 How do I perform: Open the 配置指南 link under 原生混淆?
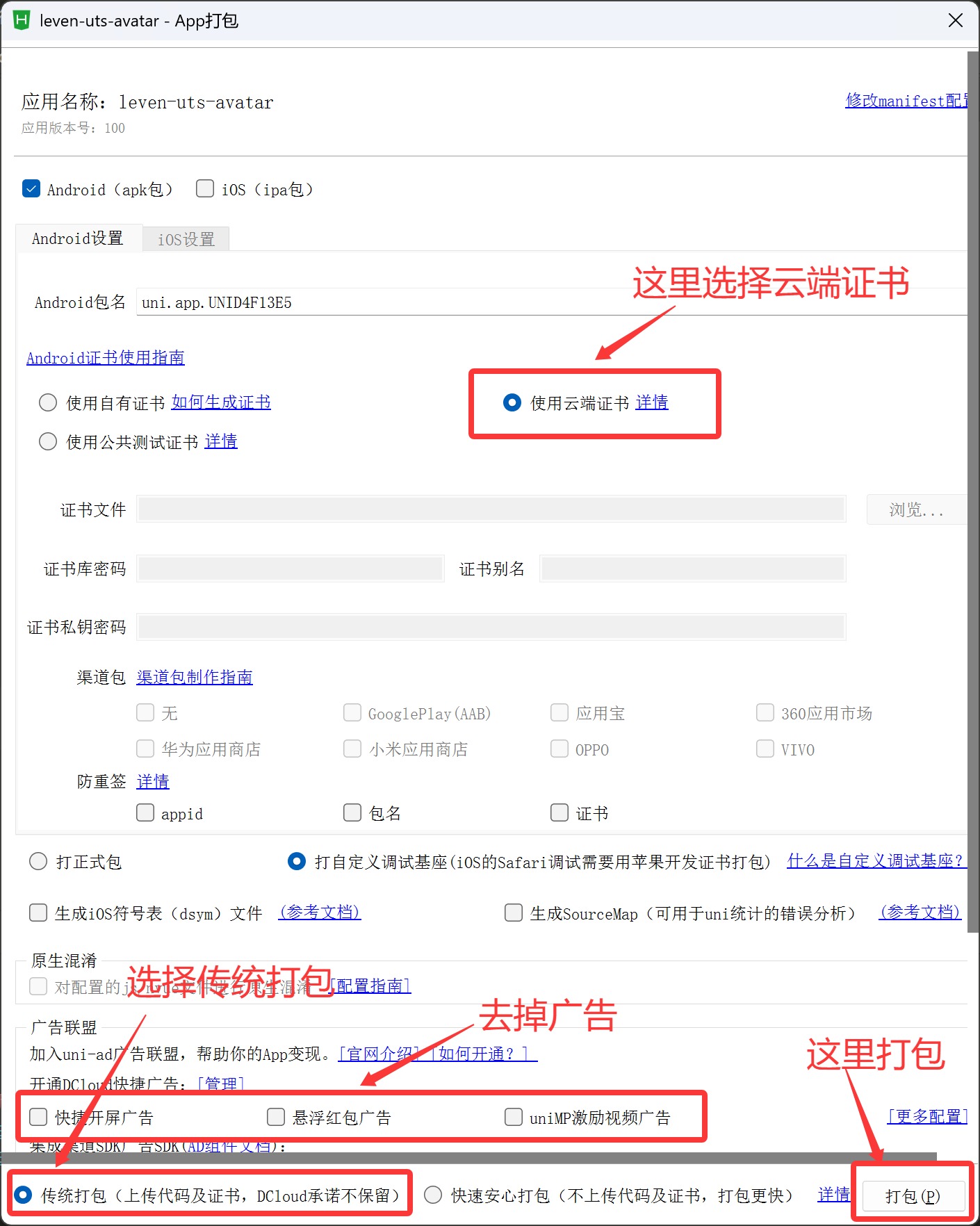point(370,986)
